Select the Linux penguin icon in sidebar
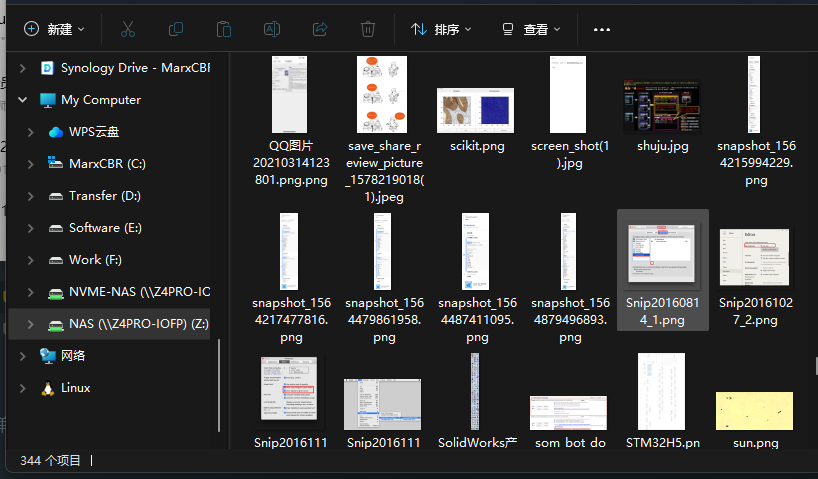 point(48,388)
